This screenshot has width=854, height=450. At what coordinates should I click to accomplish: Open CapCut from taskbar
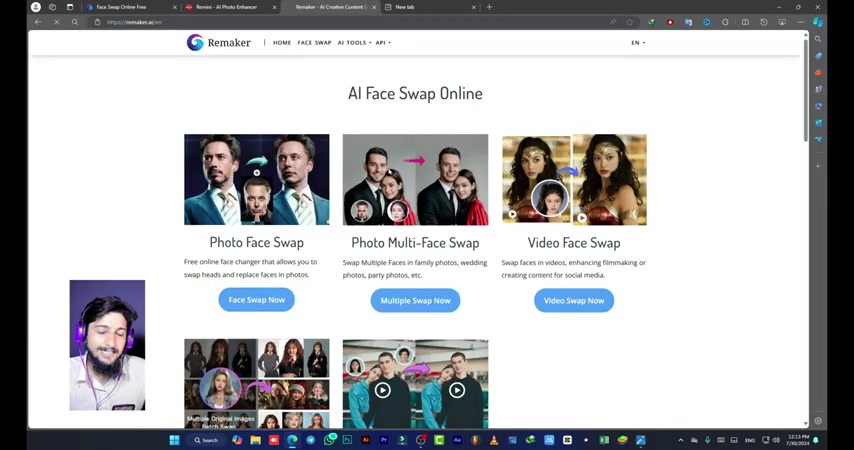tap(567, 440)
